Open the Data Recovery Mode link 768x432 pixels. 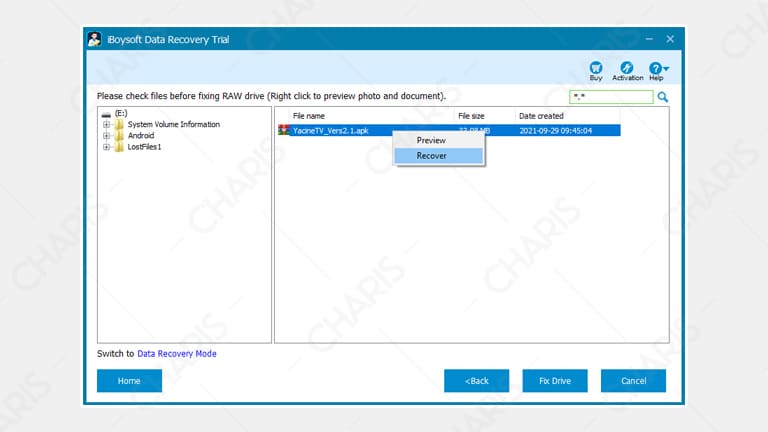pyautogui.click(x=176, y=353)
